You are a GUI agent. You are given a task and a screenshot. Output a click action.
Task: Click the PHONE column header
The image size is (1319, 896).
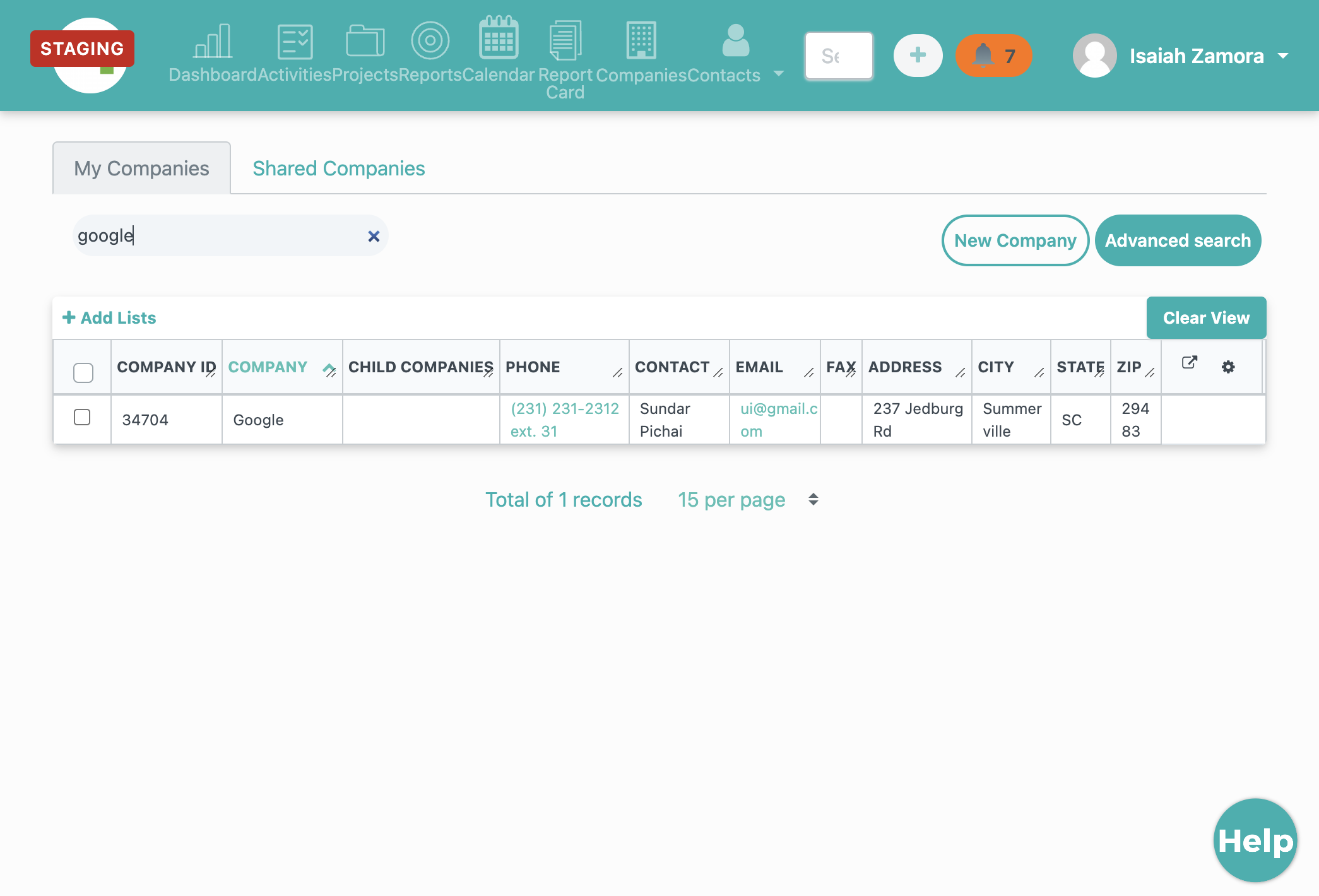tap(564, 367)
